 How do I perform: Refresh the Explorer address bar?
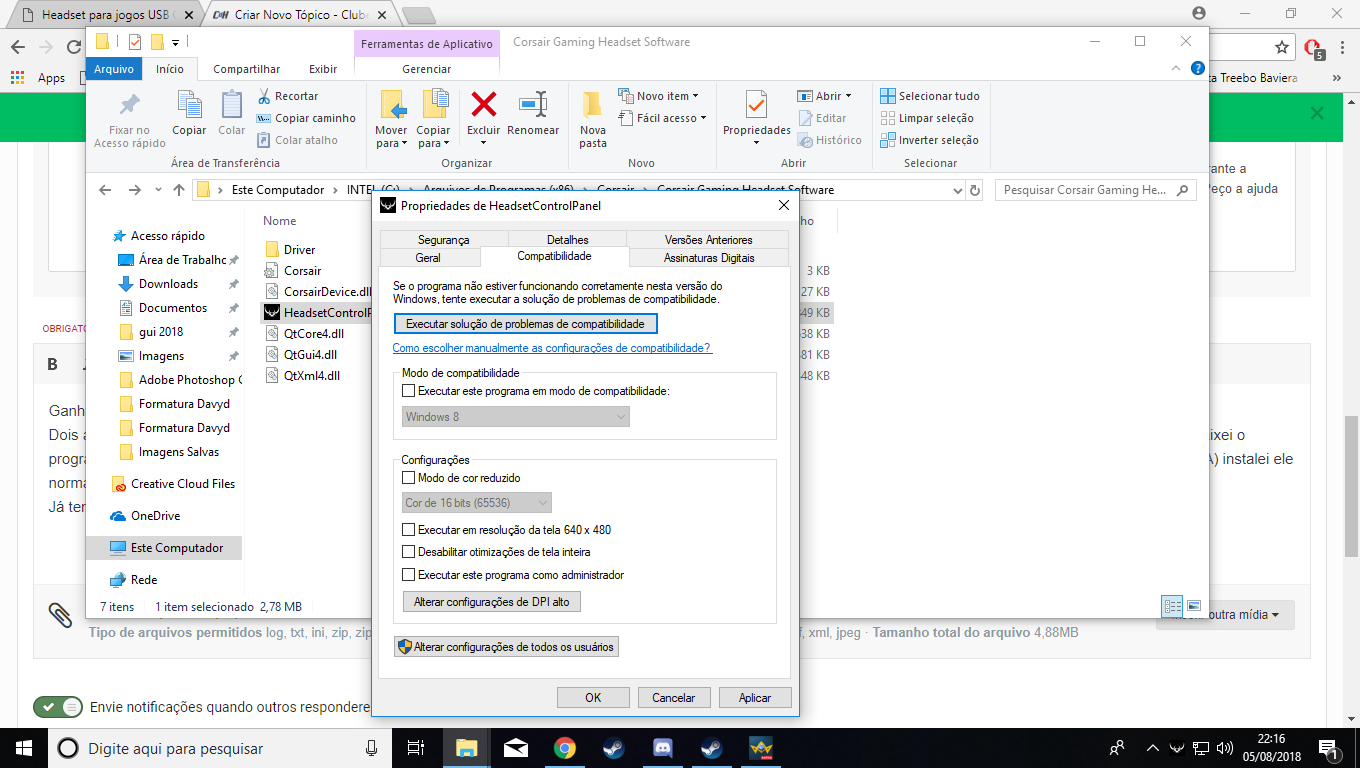(976, 190)
